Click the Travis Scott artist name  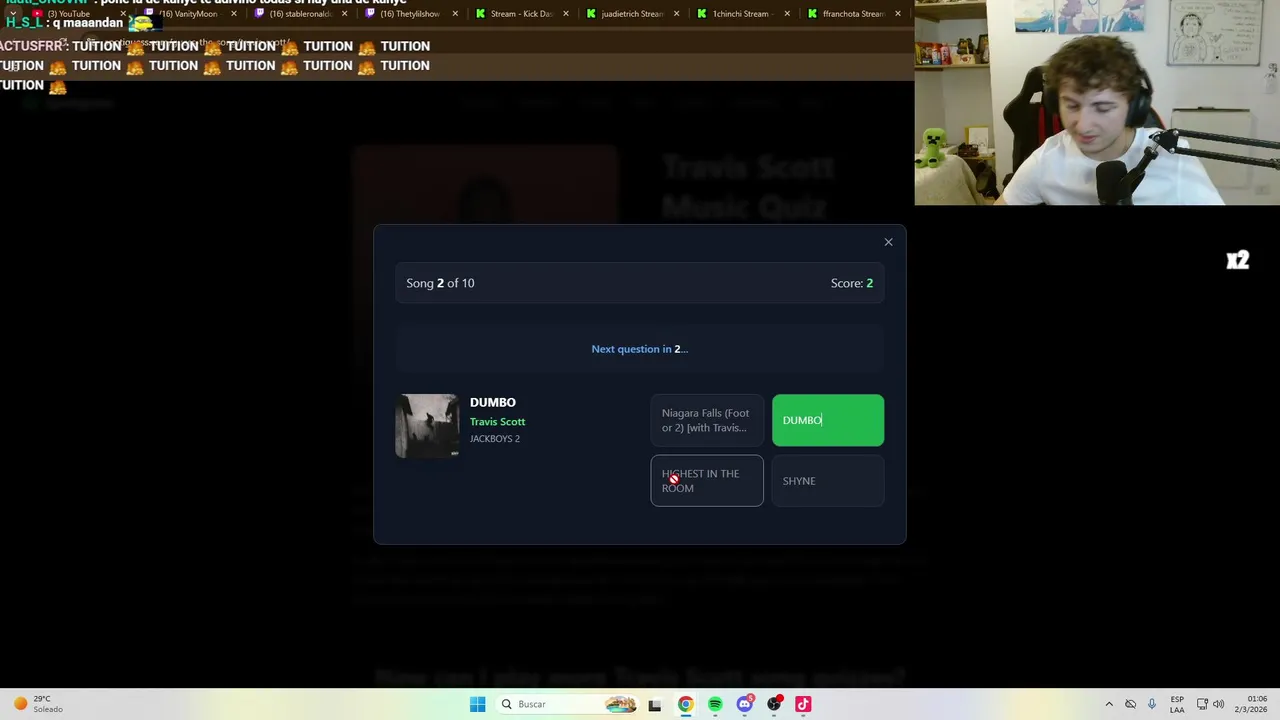click(497, 422)
